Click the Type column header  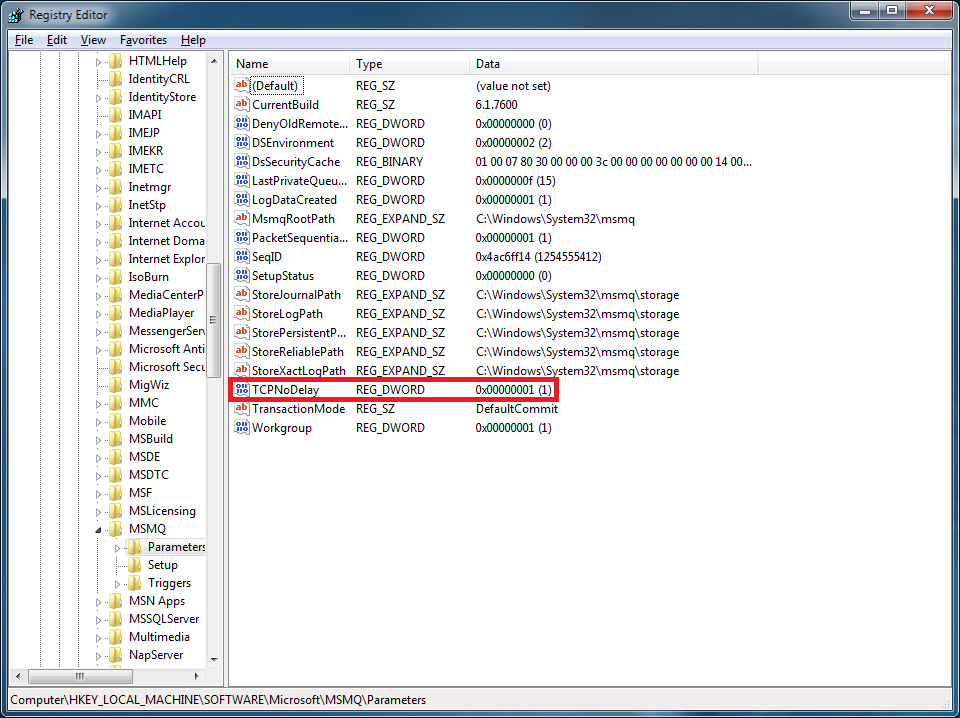pos(410,64)
